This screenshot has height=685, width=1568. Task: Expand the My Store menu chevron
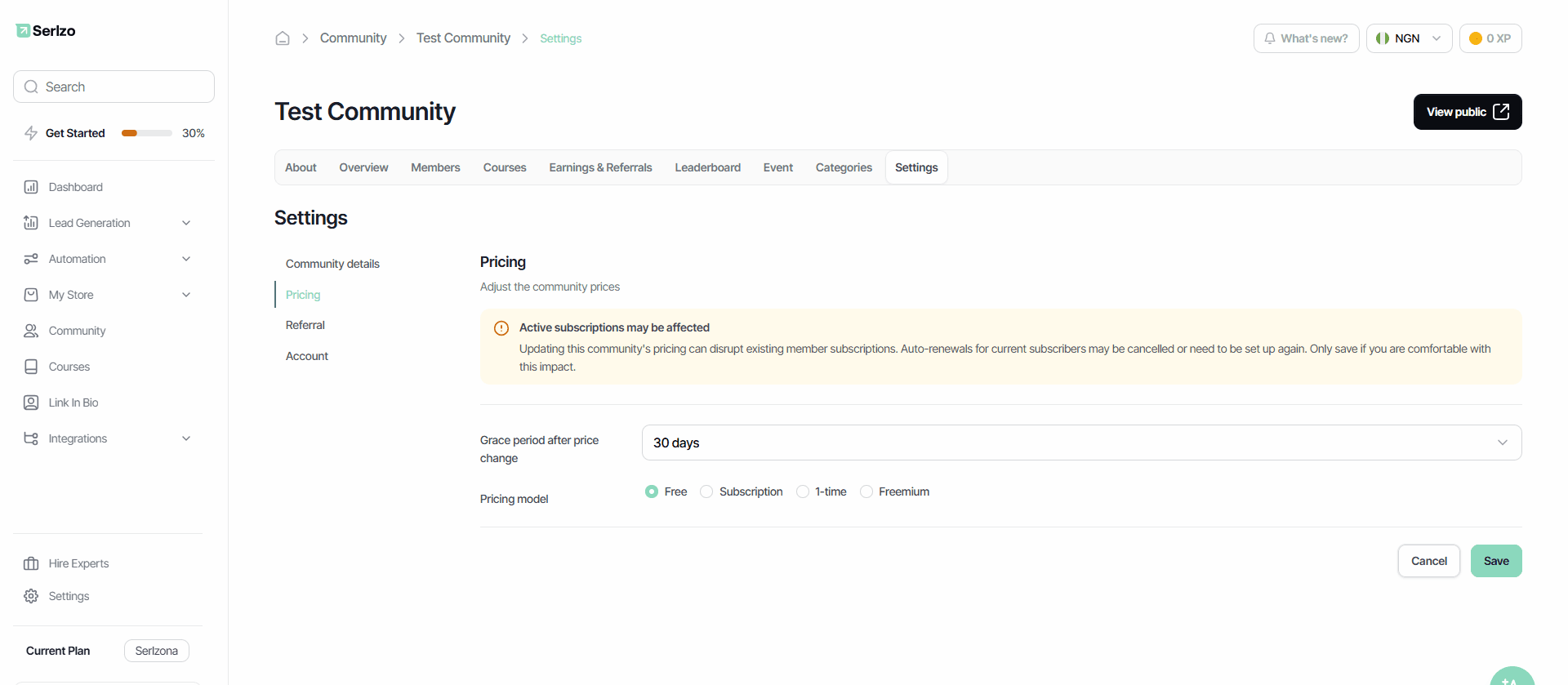coord(186,295)
